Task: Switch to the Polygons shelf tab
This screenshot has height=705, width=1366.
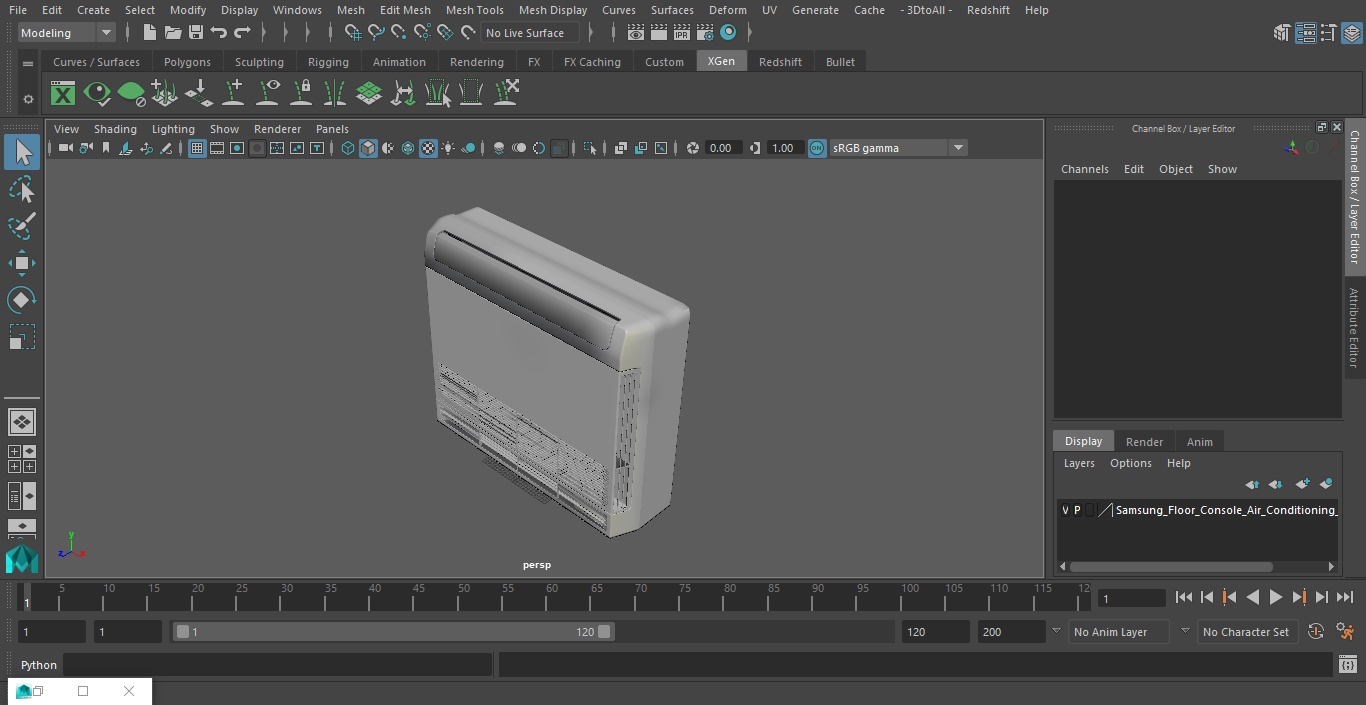Action: [x=187, y=62]
